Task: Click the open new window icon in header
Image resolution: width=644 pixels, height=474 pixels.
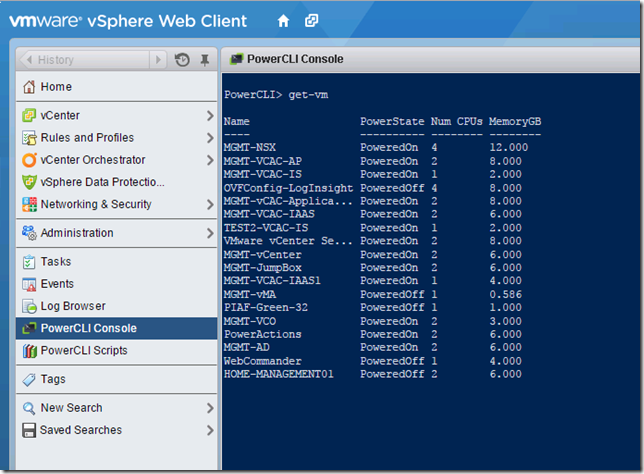Action: coord(311,21)
